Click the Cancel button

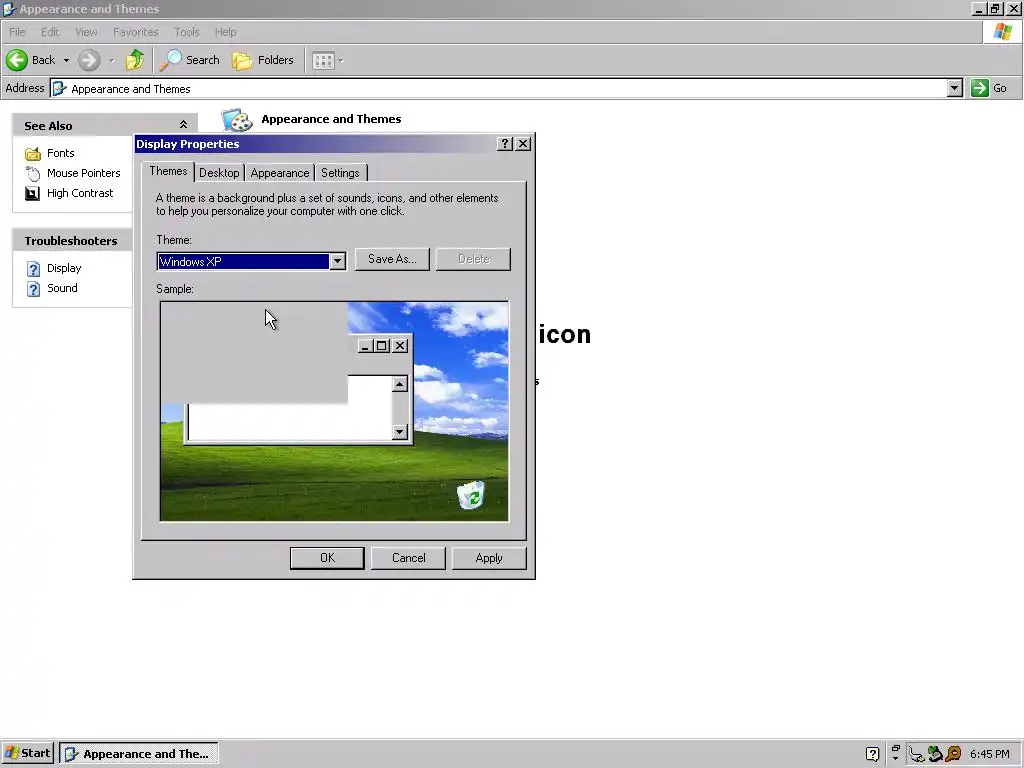click(x=408, y=558)
